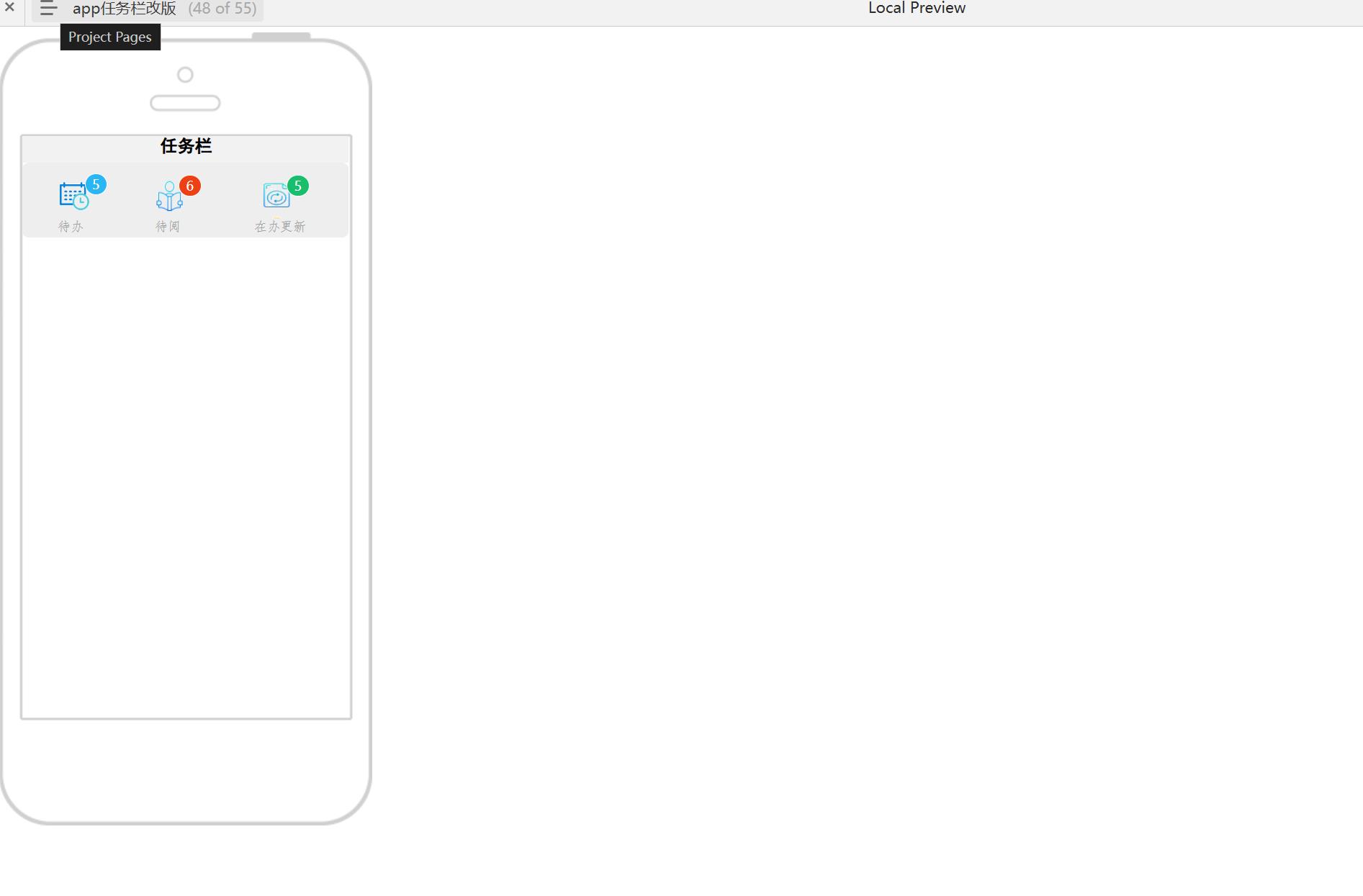Open the app任务栏改版 page title dropdown
The image size is (1363, 896).
(125, 9)
